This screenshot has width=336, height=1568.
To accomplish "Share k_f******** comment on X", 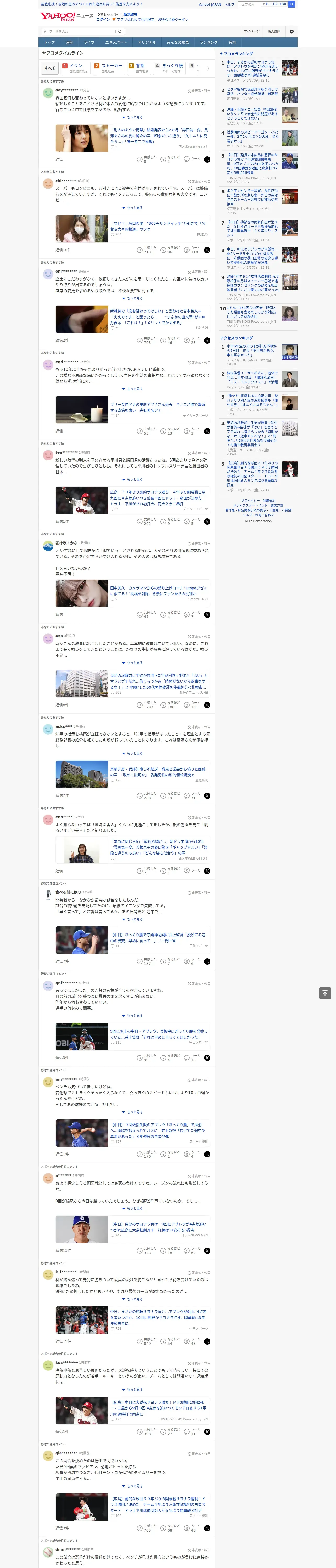I will pyautogui.click(x=207, y=1342).
